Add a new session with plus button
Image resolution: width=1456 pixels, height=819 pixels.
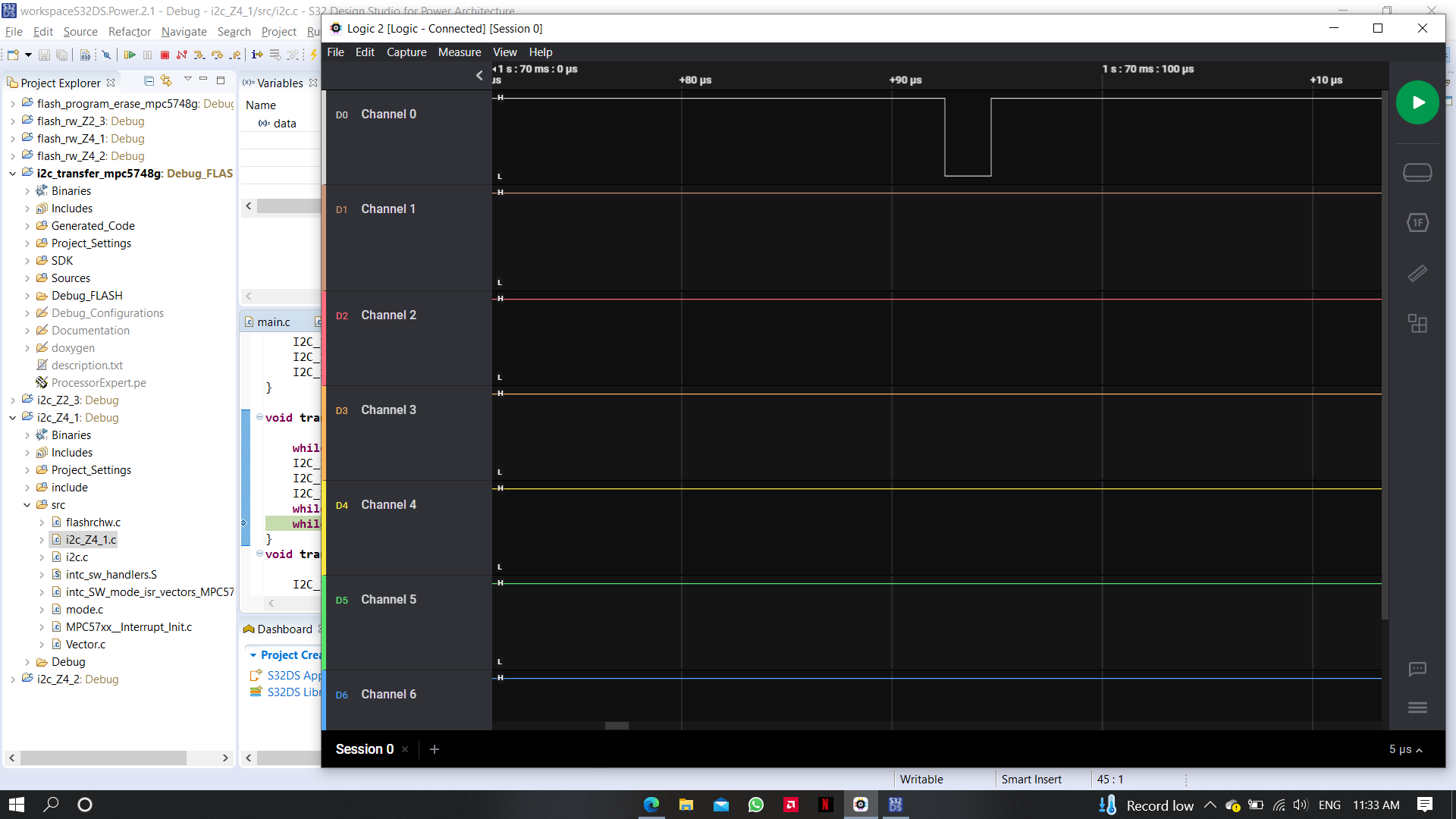(435, 749)
